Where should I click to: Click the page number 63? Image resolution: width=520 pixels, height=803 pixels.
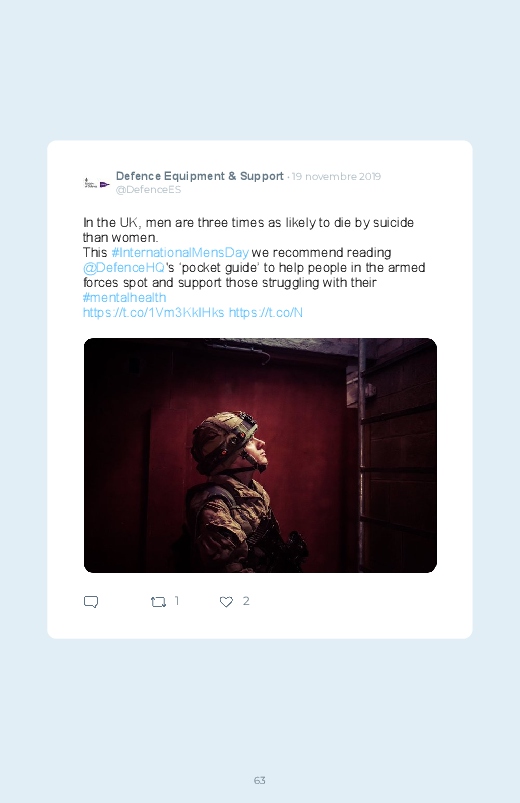pos(260,780)
